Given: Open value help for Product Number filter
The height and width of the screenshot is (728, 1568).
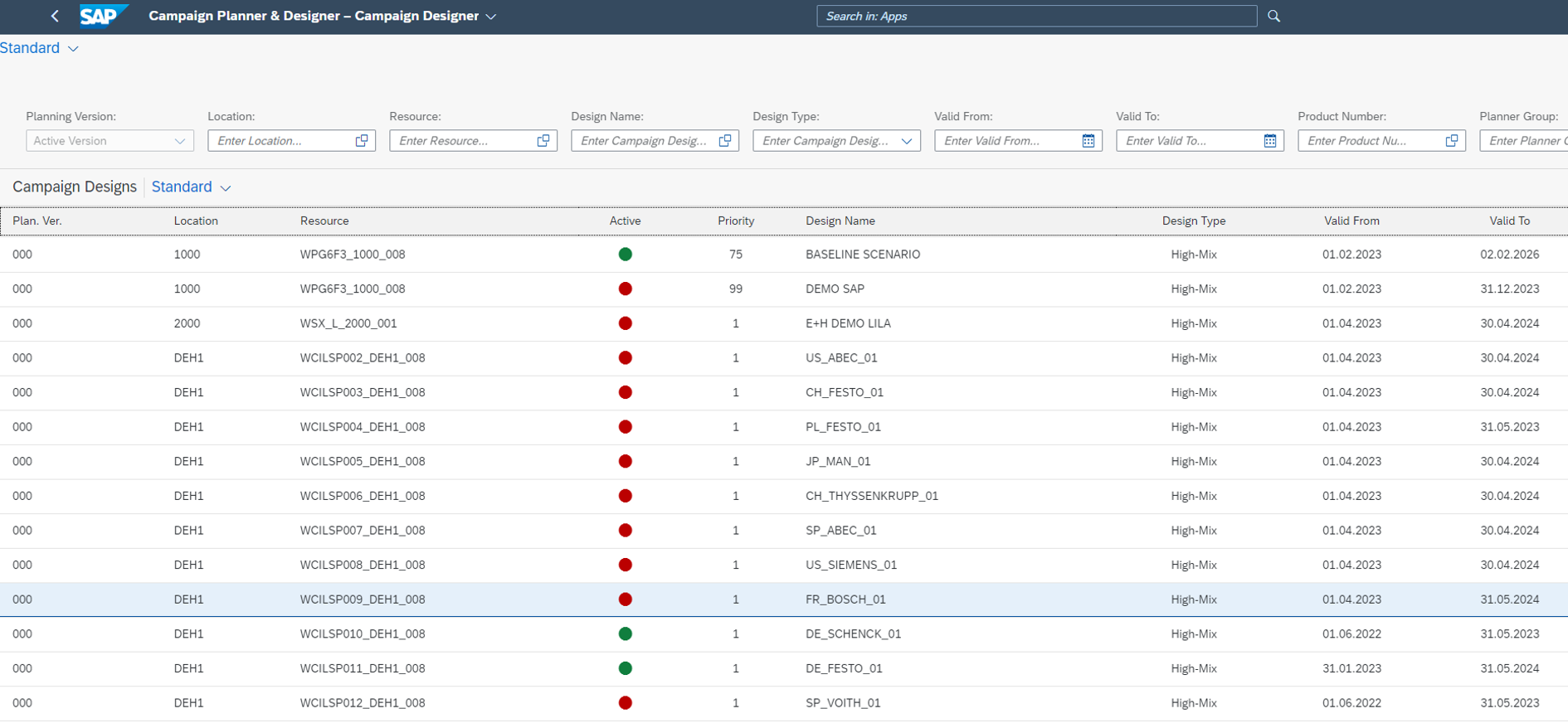Looking at the screenshot, I should coord(1452,141).
